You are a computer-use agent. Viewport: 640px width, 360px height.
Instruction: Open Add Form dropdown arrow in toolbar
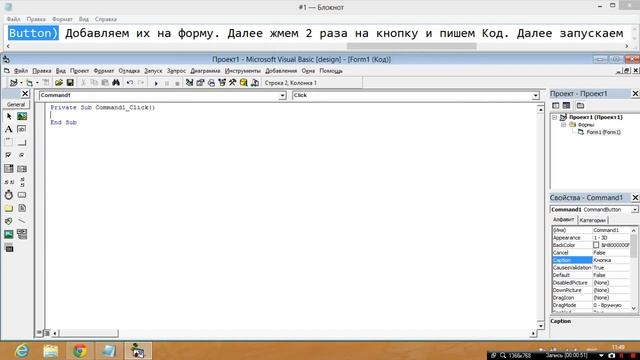coord(37,83)
